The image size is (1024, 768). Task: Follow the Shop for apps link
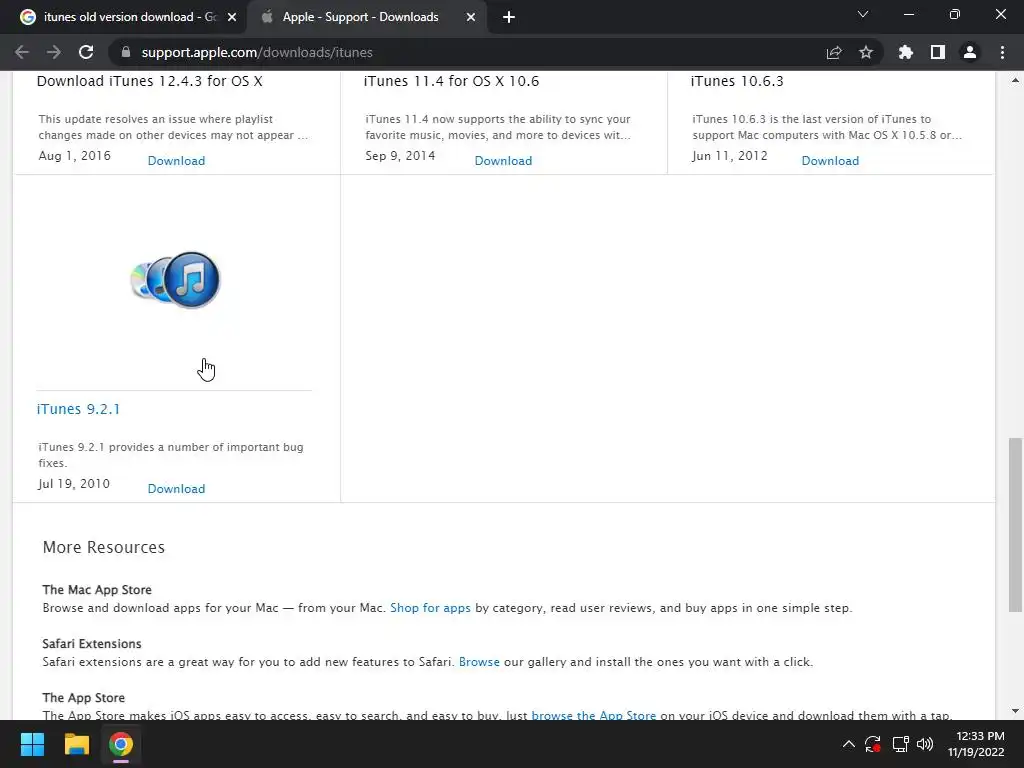tap(430, 608)
